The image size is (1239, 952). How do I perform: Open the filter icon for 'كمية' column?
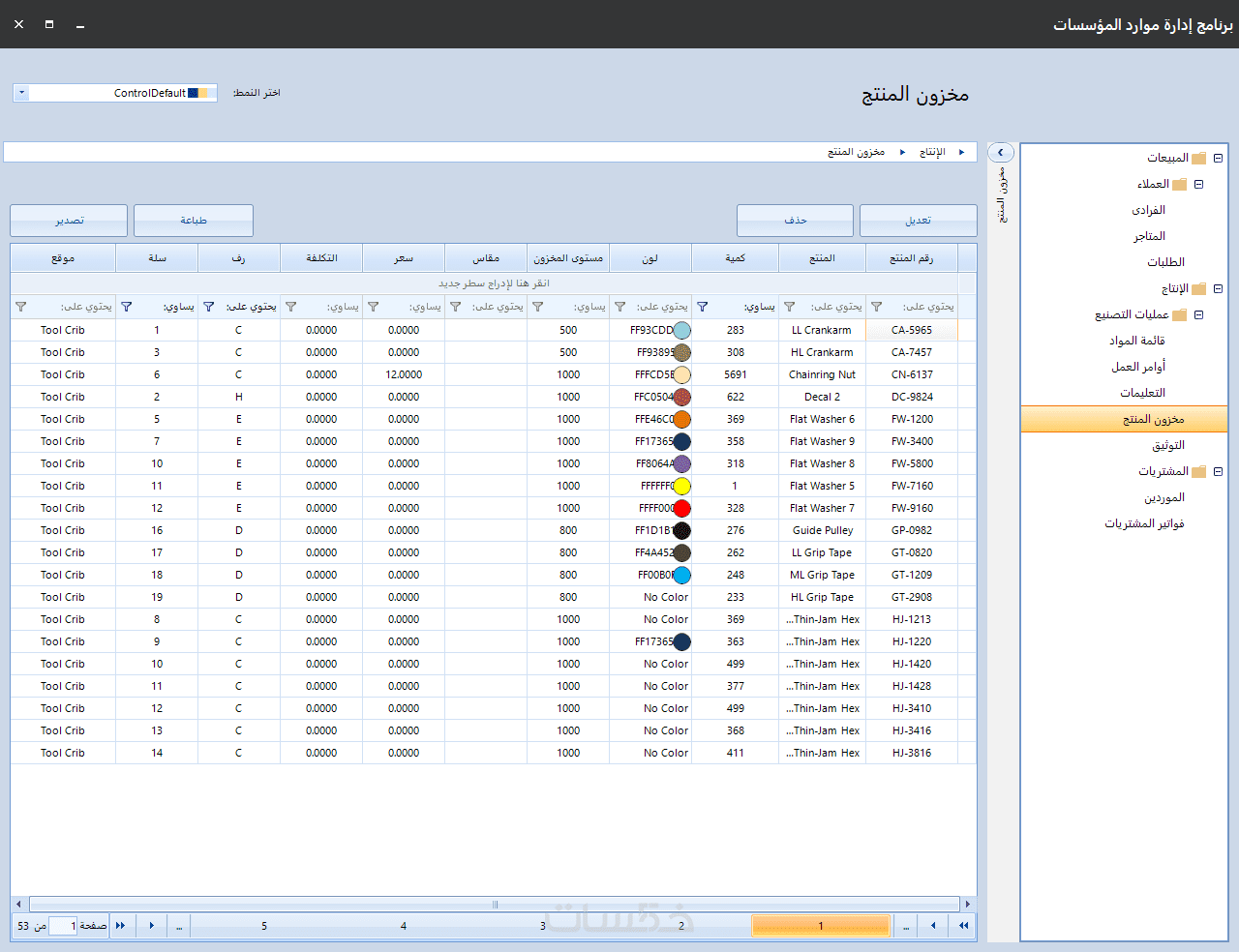tap(703, 307)
